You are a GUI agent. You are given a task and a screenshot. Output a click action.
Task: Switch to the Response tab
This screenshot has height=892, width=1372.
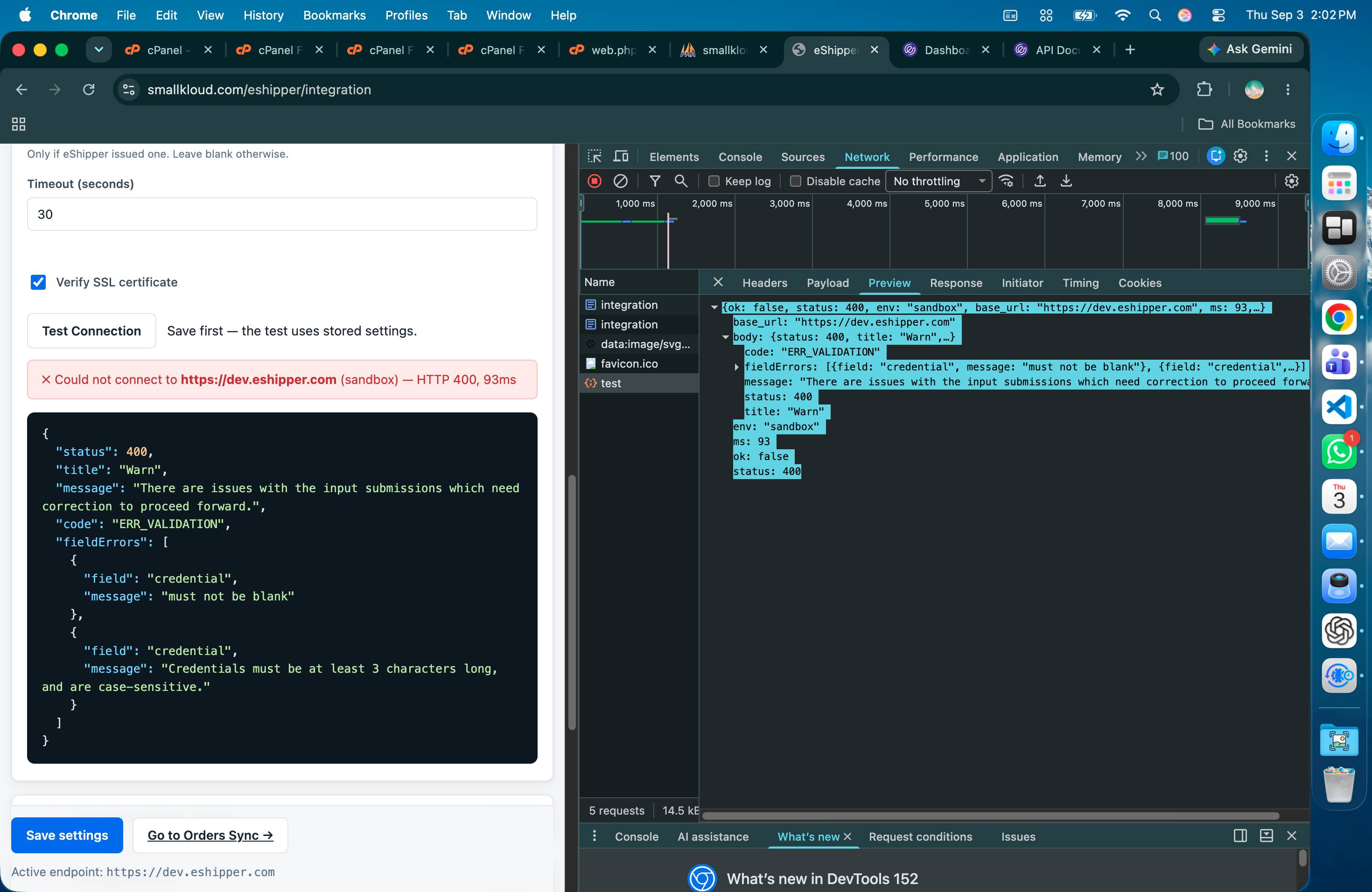coord(955,283)
